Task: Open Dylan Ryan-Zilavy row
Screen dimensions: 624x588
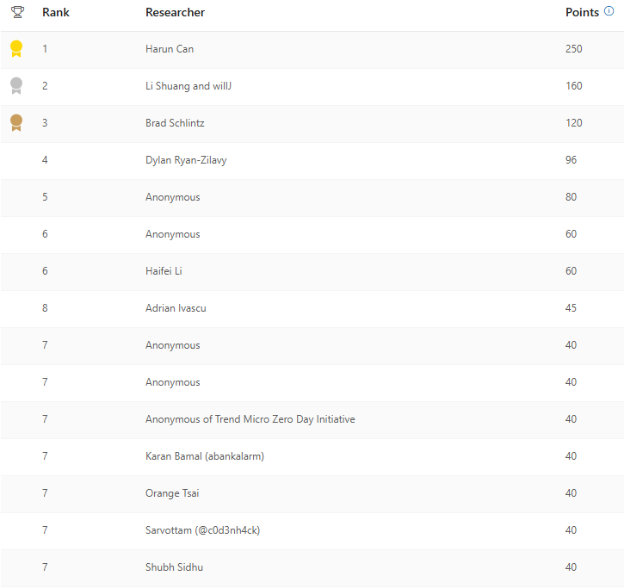Action: click(x=186, y=160)
